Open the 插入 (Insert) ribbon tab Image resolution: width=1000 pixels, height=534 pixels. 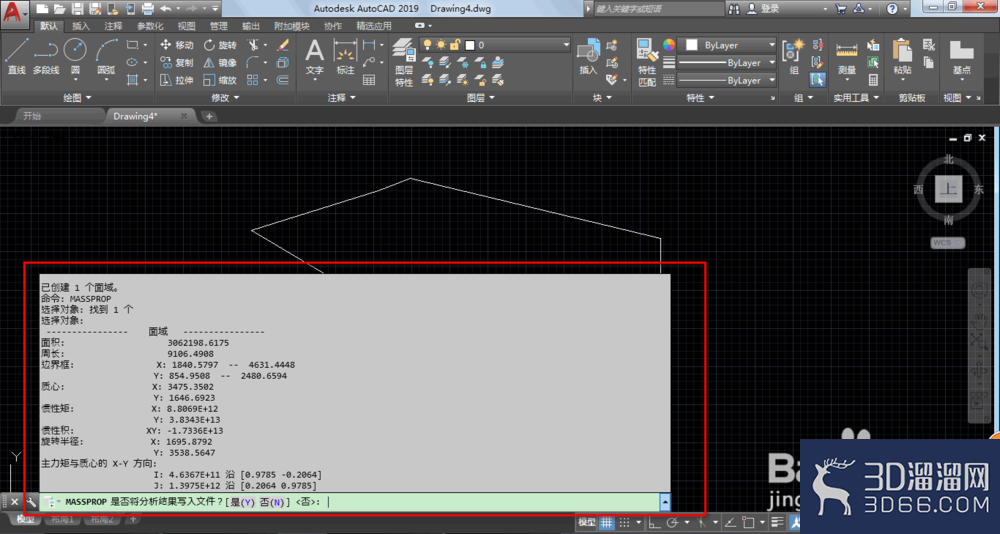[81, 26]
